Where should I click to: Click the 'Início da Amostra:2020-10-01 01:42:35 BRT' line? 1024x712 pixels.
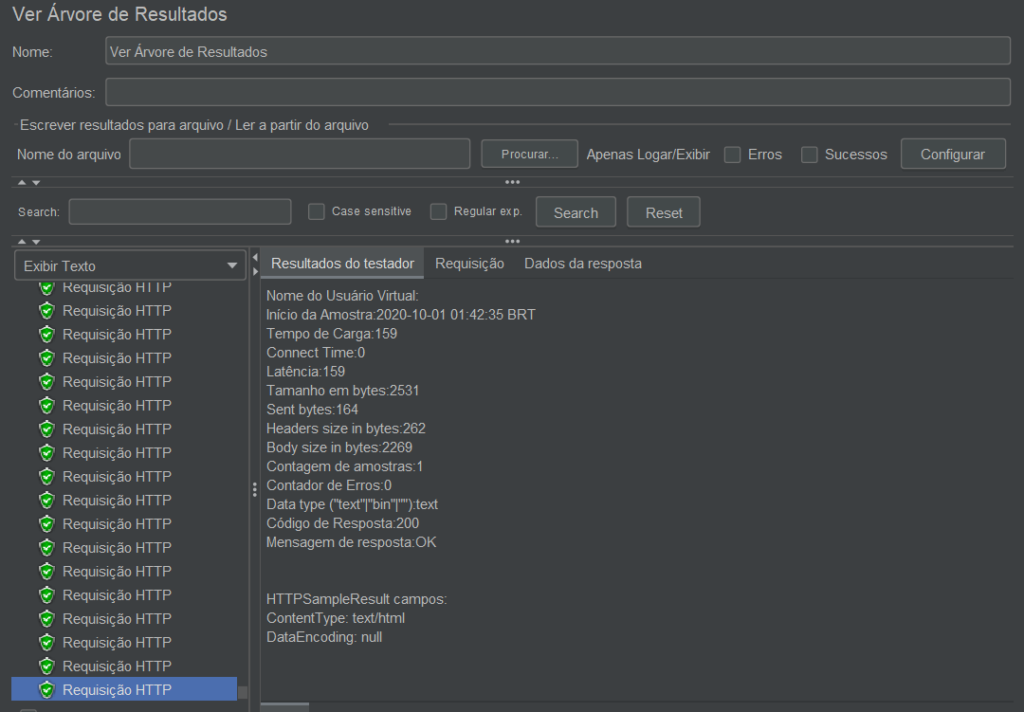401,315
